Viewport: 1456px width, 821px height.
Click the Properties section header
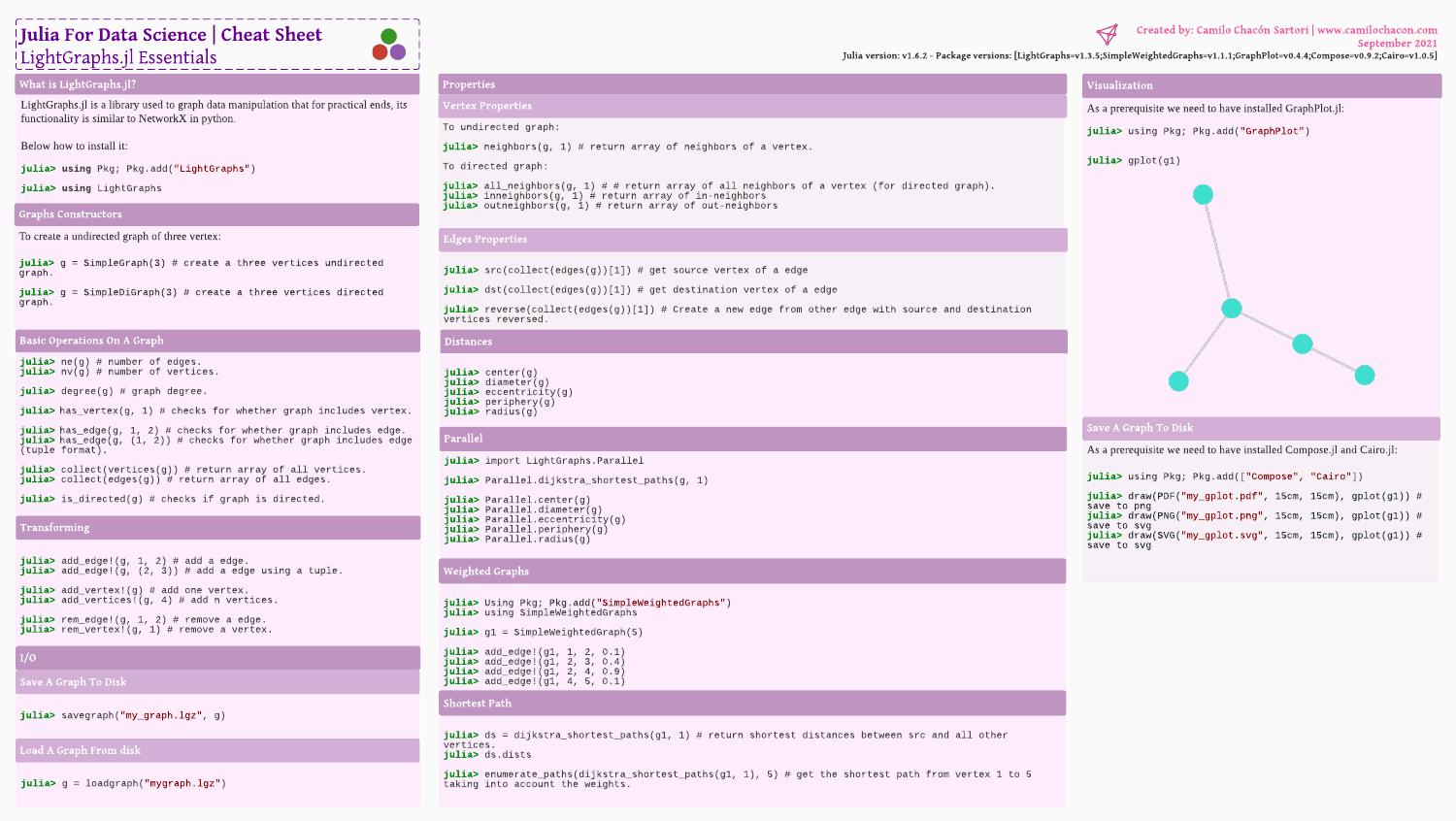(469, 84)
